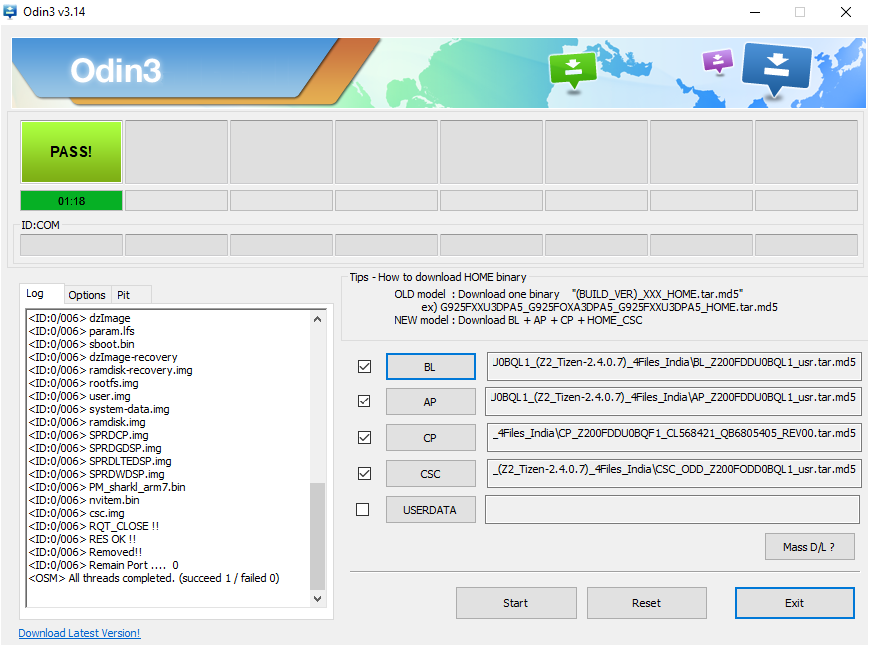Click log scrollbar down arrow
This screenshot has width=869, height=646.
click(318, 598)
